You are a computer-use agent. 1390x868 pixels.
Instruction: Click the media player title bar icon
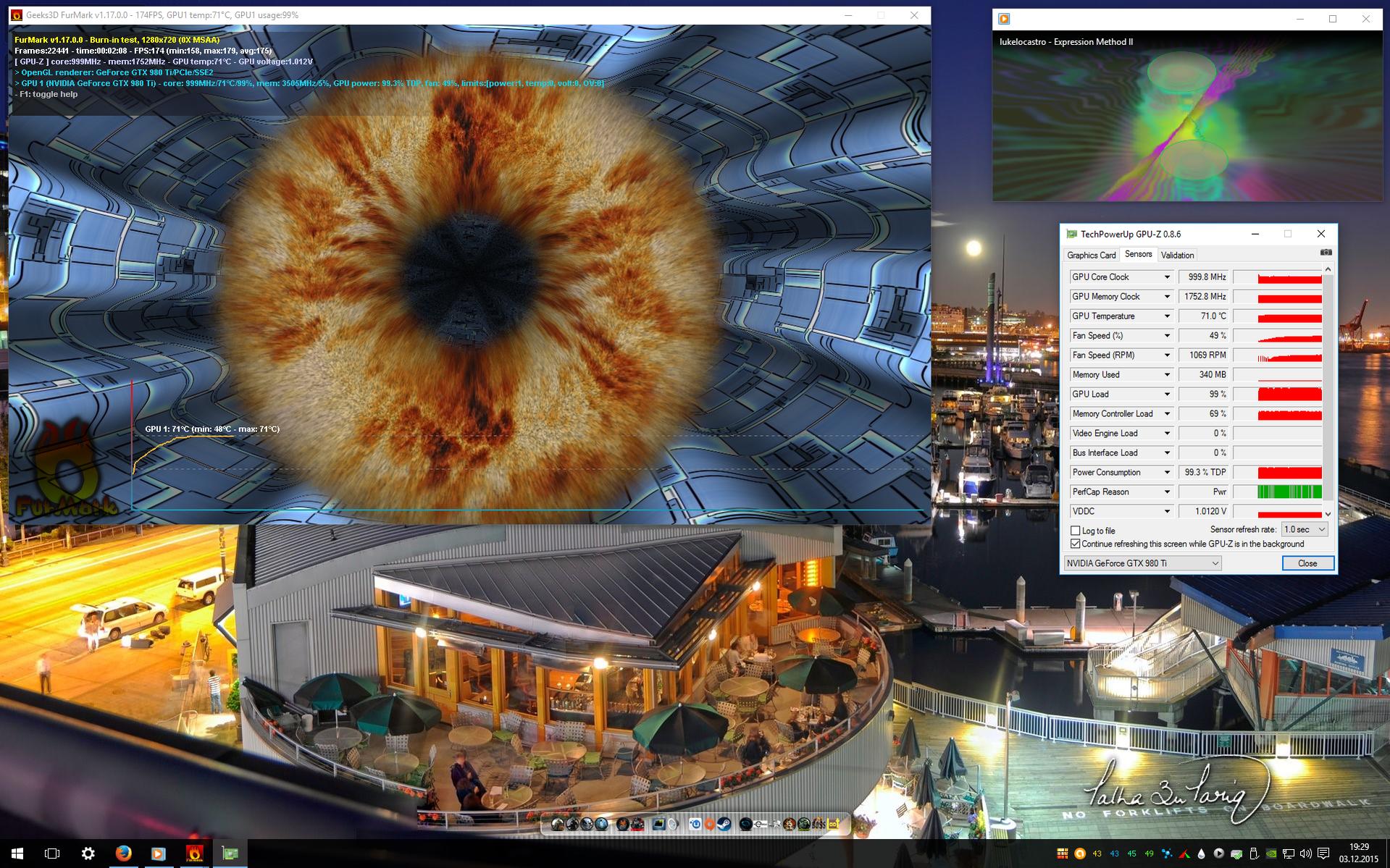(x=1004, y=19)
